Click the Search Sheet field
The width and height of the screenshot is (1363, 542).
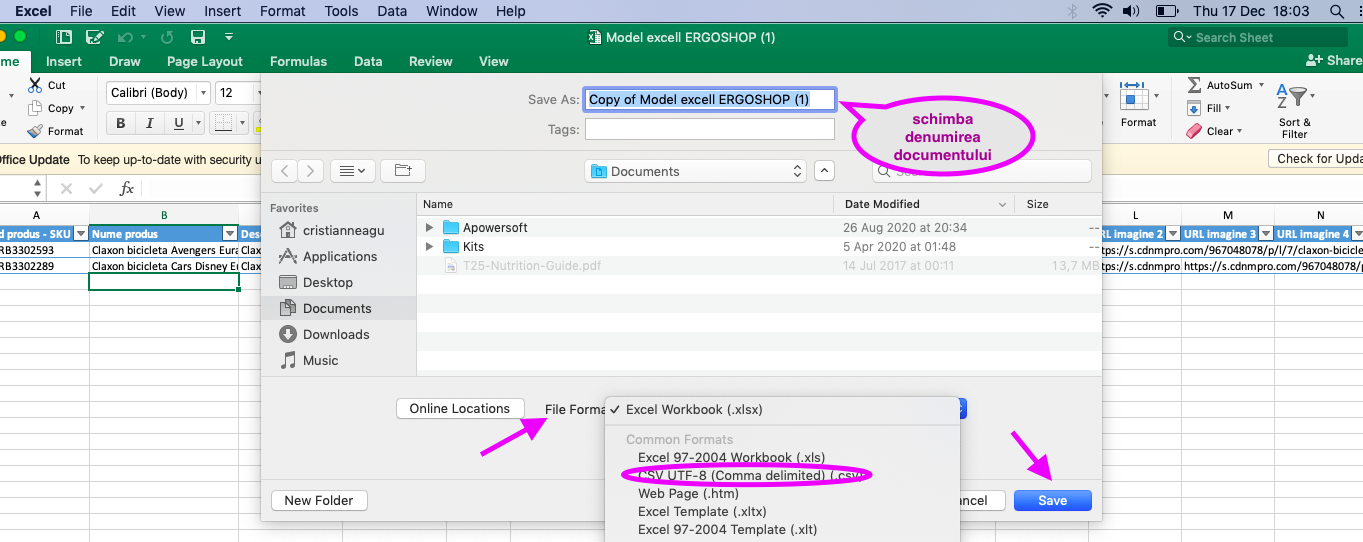tap(1256, 37)
